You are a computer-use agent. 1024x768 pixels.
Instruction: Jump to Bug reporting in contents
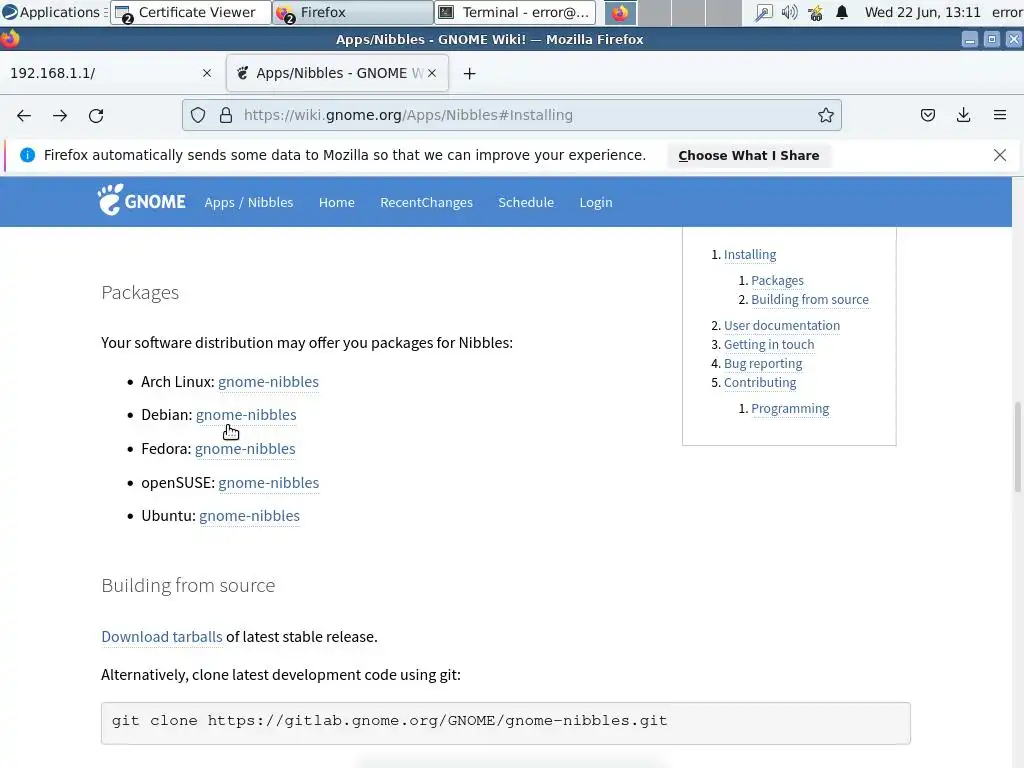(x=763, y=364)
